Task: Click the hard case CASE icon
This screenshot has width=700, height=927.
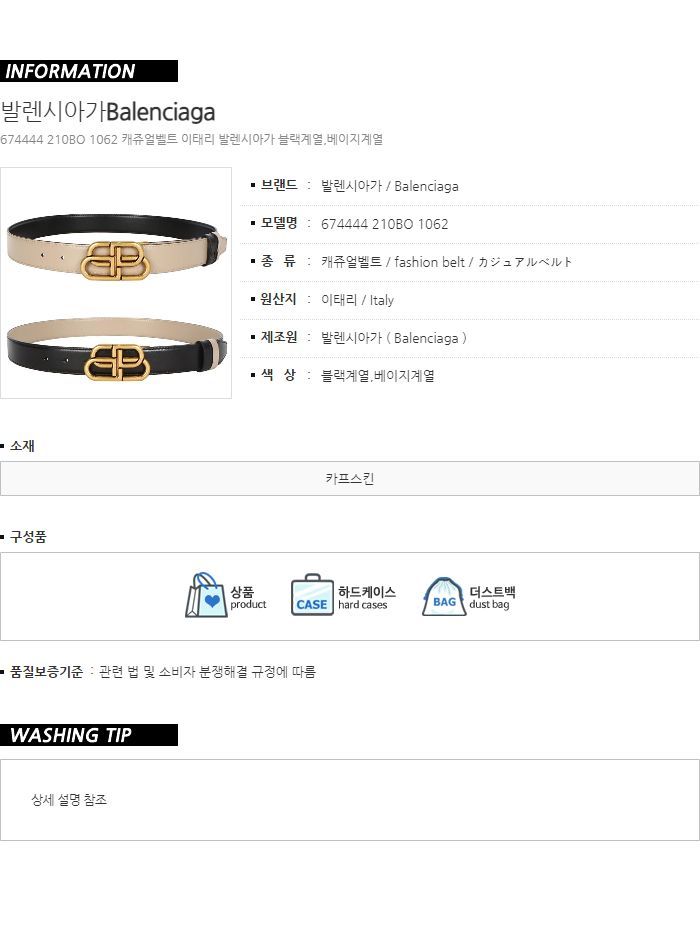Action: pyautogui.click(x=312, y=595)
